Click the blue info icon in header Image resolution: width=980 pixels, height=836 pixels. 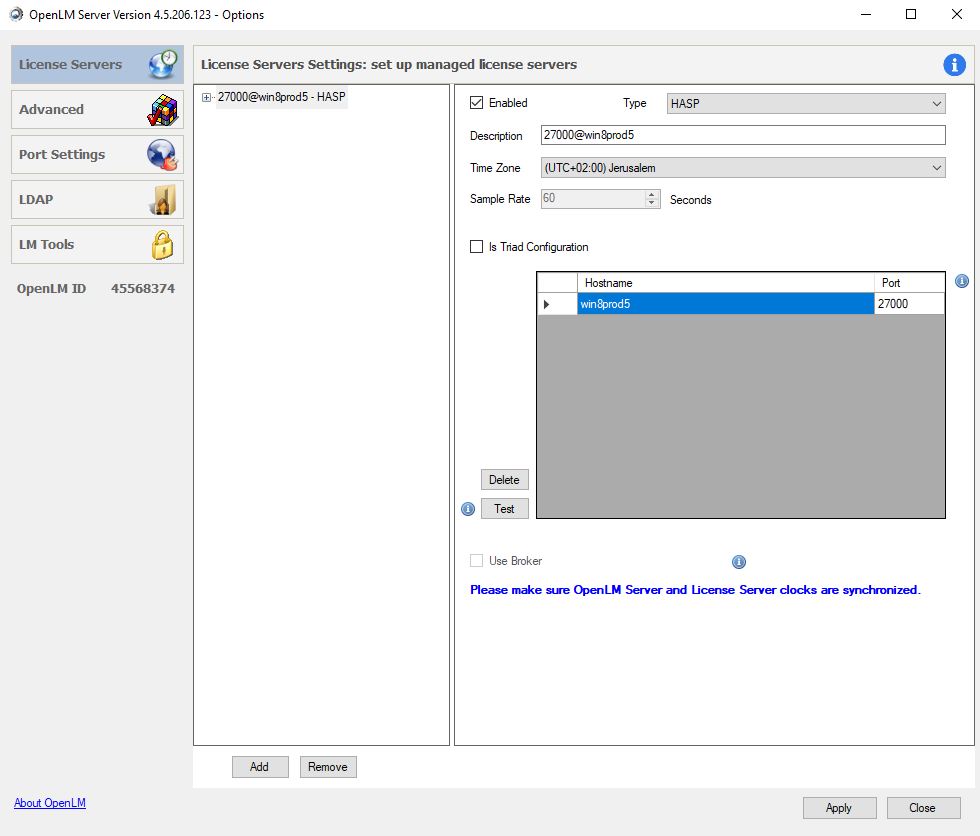954,65
